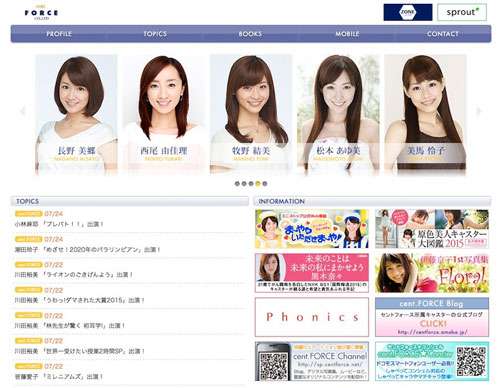Open the まーやとしおだとまーや banner
This screenshot has width=500, height=388.
312,229
